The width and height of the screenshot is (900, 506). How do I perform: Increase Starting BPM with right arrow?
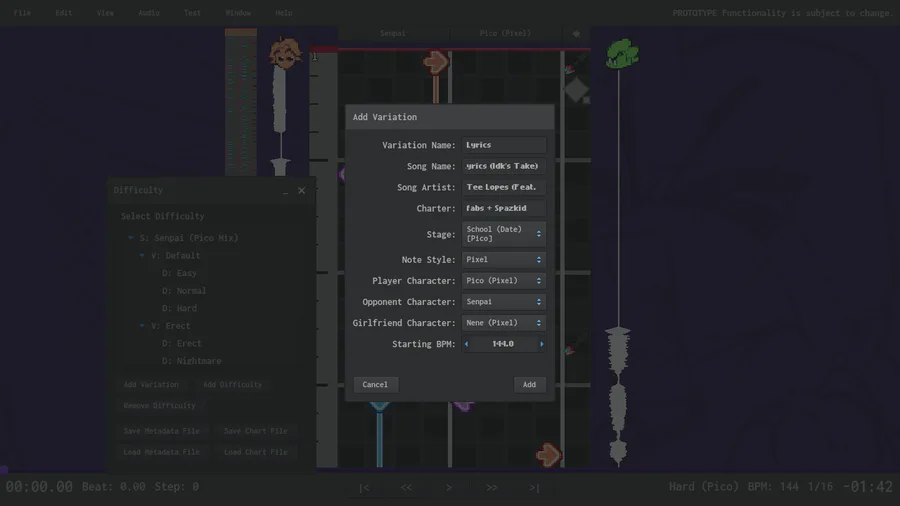click(541, 344)
